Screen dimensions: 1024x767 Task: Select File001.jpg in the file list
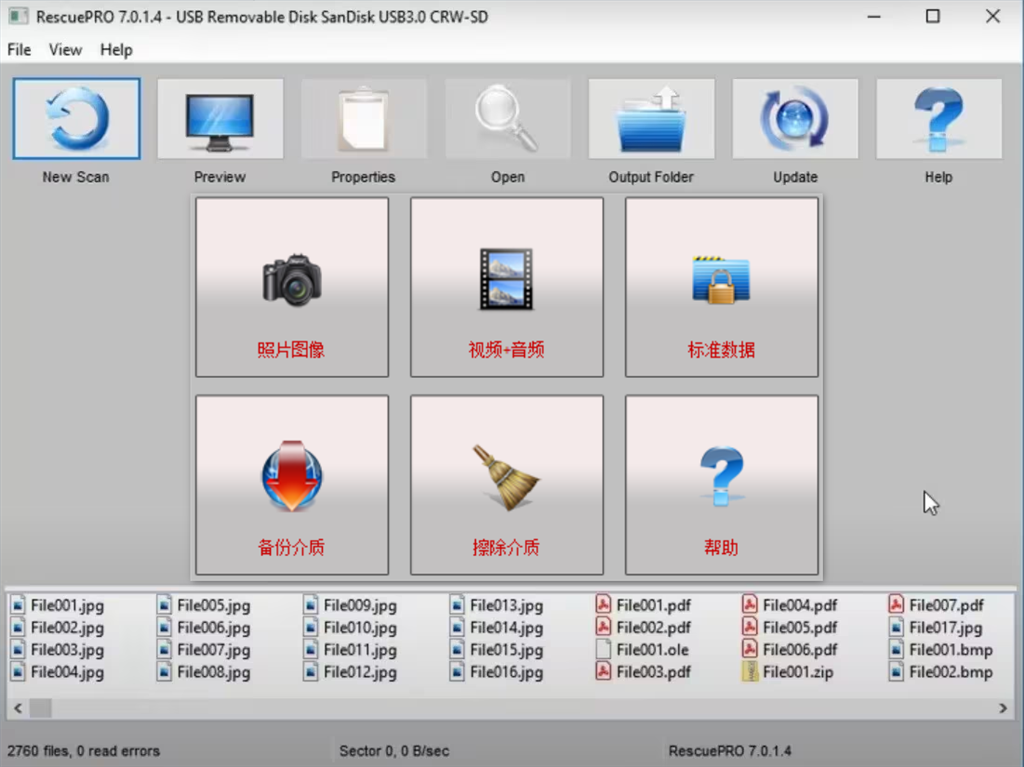click(66, 605)
